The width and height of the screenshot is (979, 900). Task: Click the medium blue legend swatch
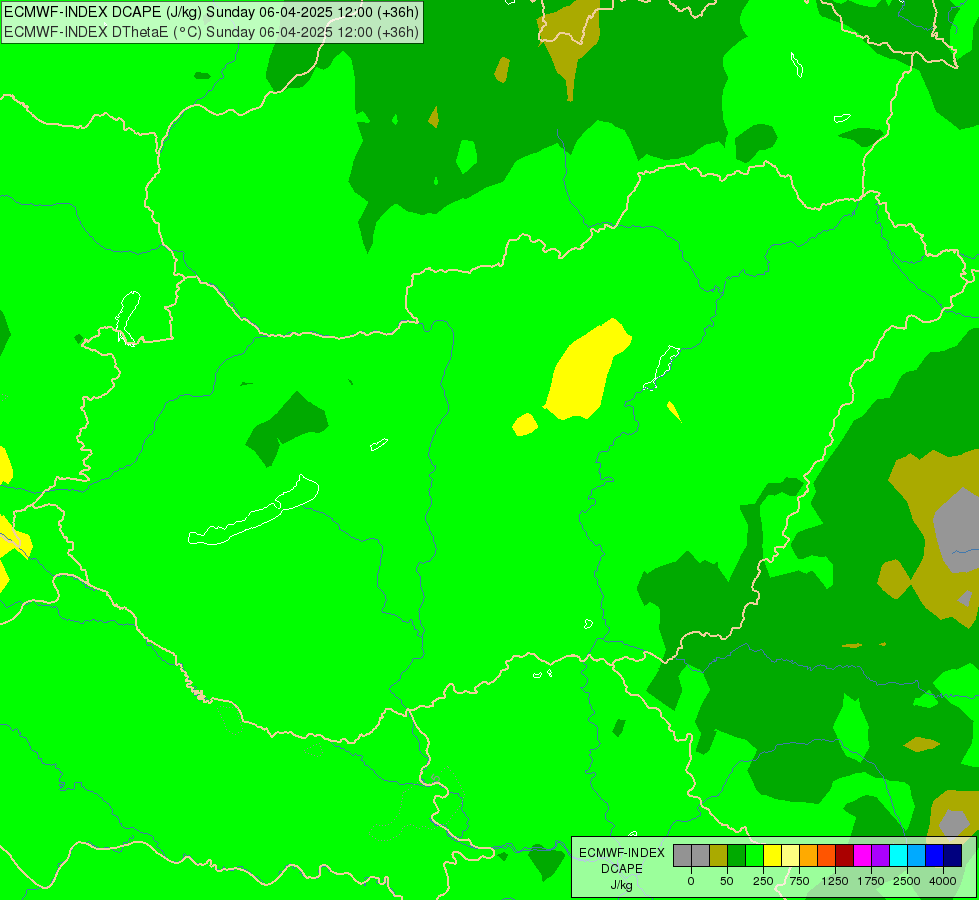coord(935,856)
